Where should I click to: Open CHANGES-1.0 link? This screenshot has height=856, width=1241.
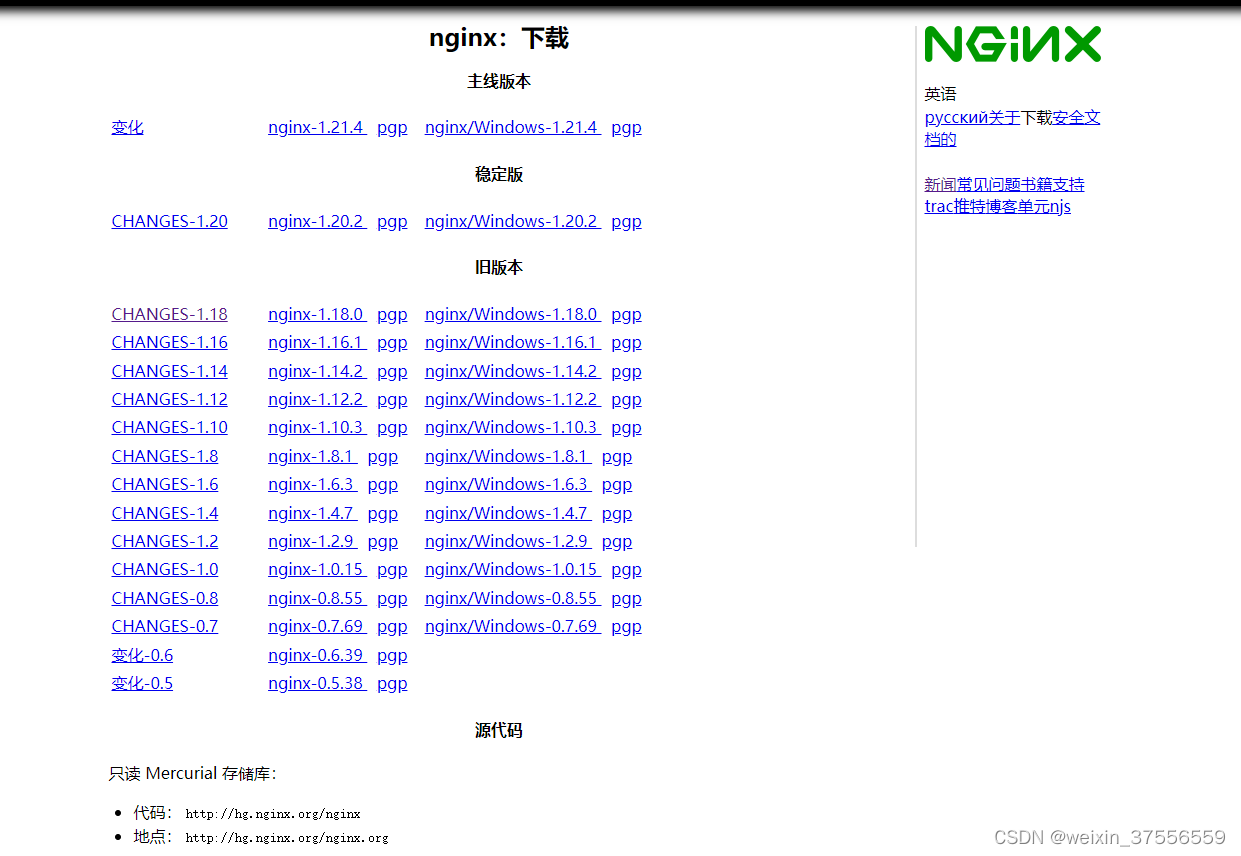pos(164,569)
